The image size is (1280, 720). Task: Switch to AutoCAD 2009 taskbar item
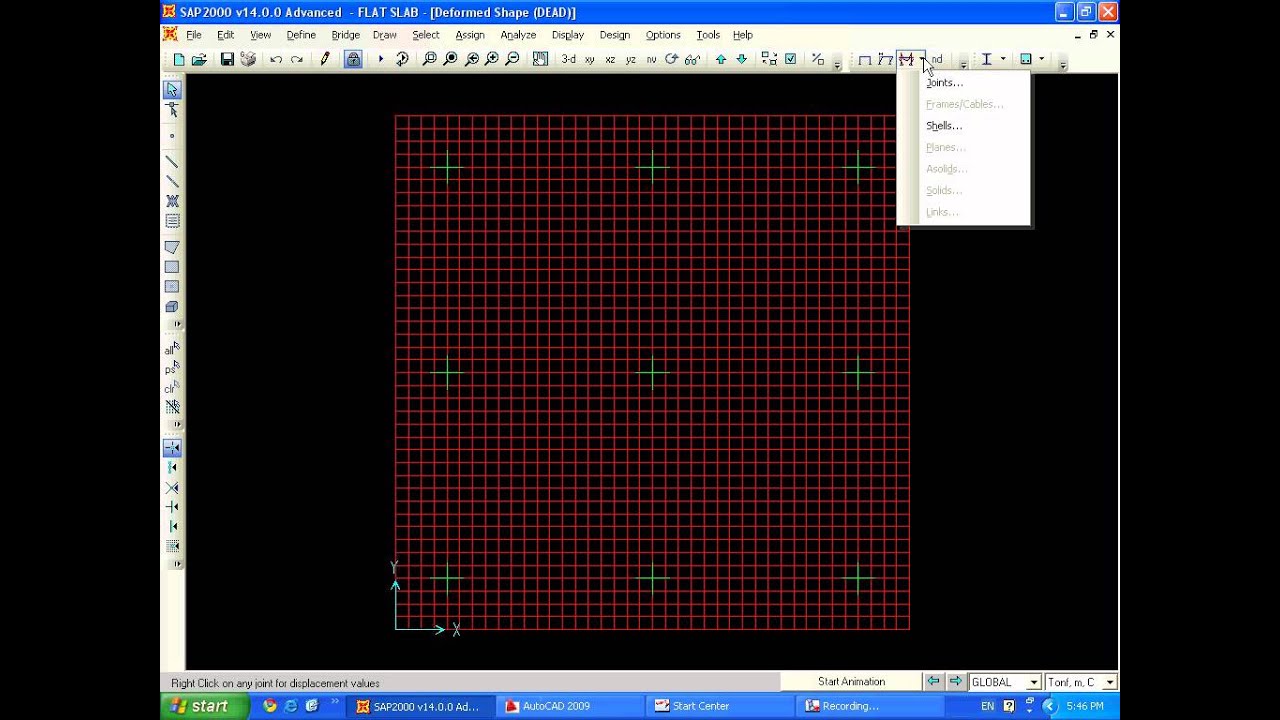click(x=570, y=706)
